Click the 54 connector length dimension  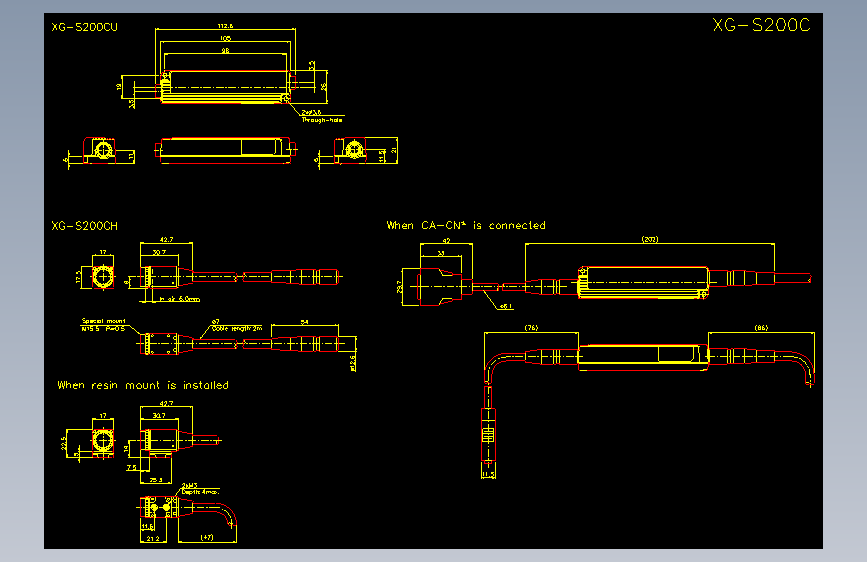click(305, 322)
